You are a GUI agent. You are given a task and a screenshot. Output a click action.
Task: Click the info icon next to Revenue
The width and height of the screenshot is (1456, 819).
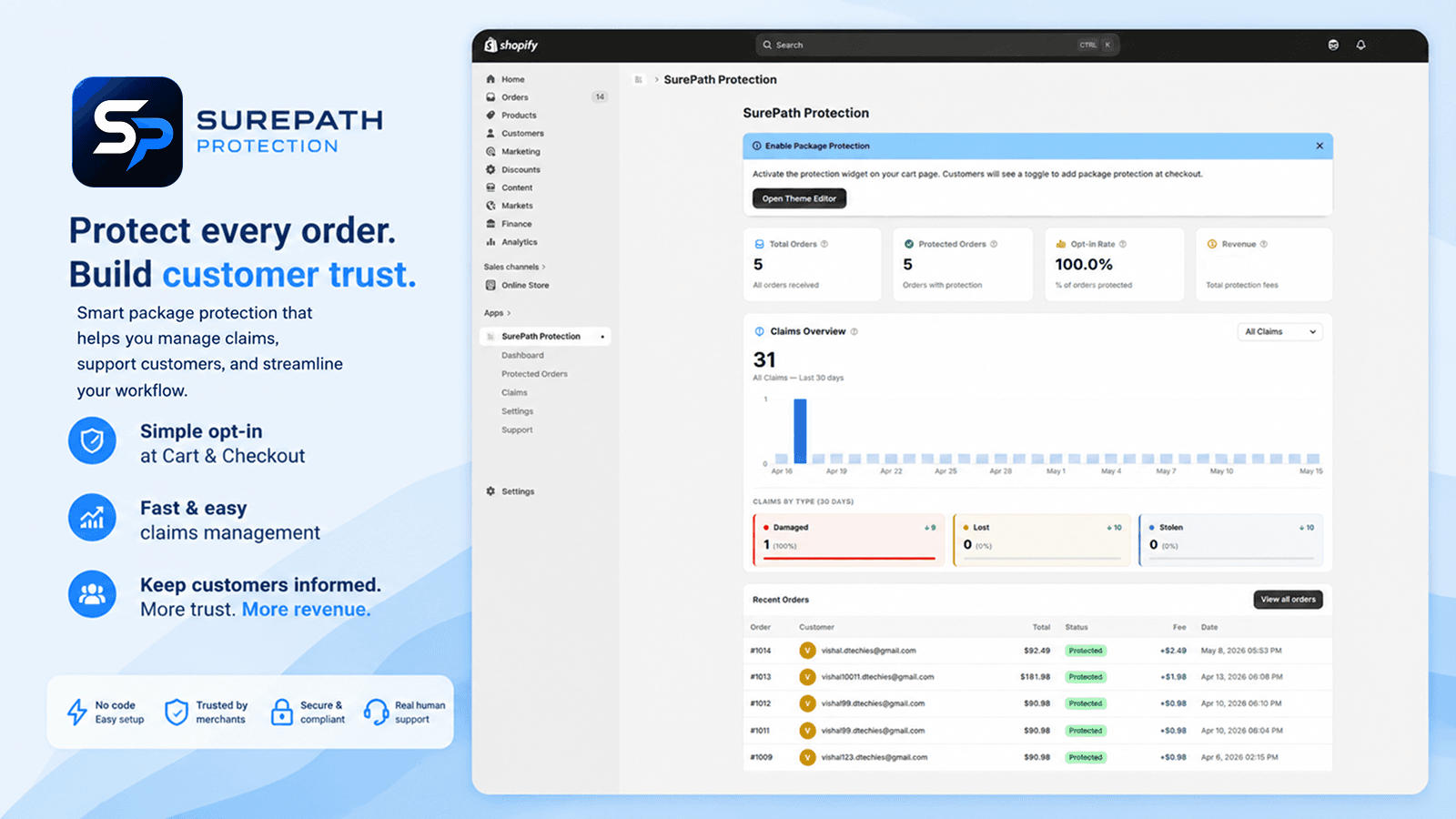coord(1264,244)
